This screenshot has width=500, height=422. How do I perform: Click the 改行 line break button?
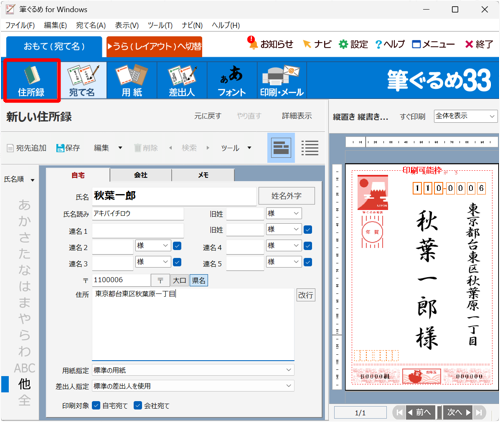click(x=306, y=295)
